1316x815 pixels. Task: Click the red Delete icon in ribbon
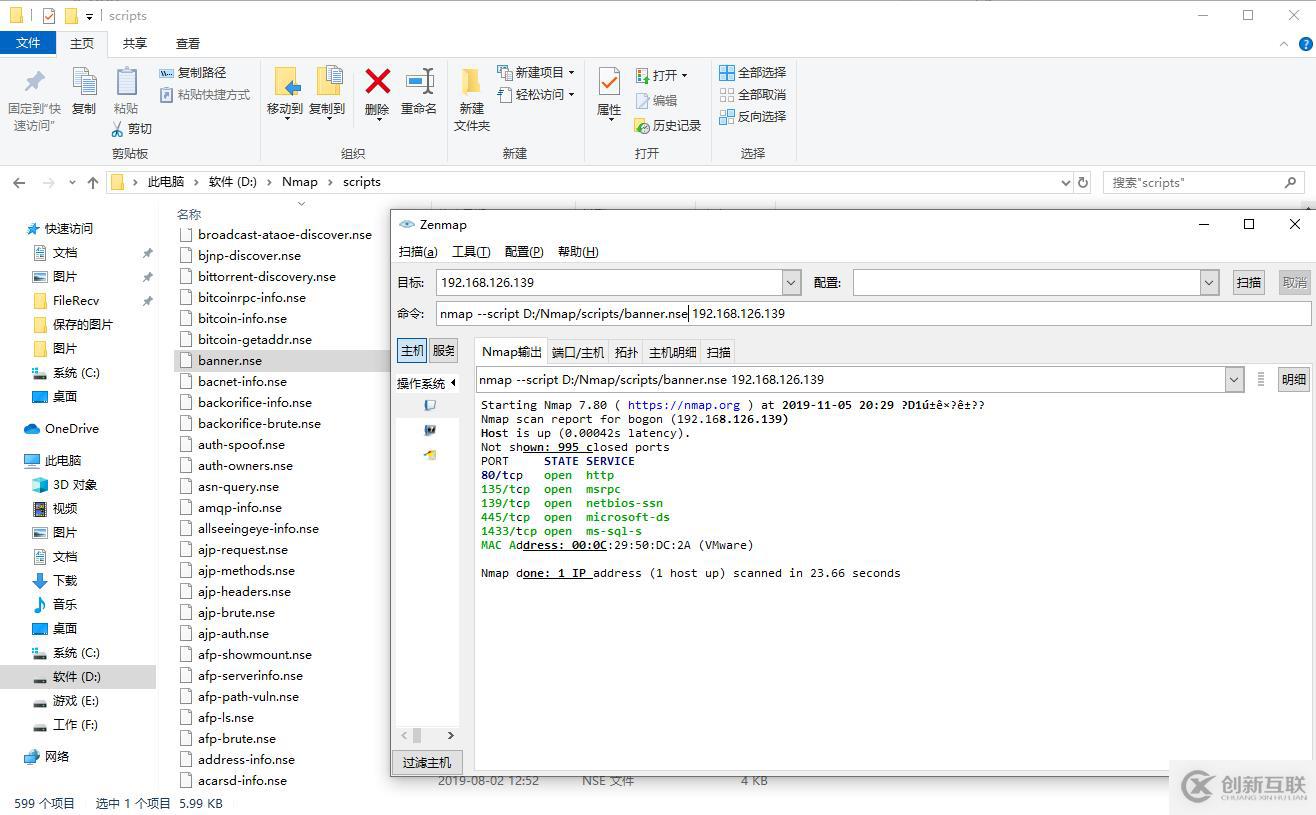click(377, 82)
